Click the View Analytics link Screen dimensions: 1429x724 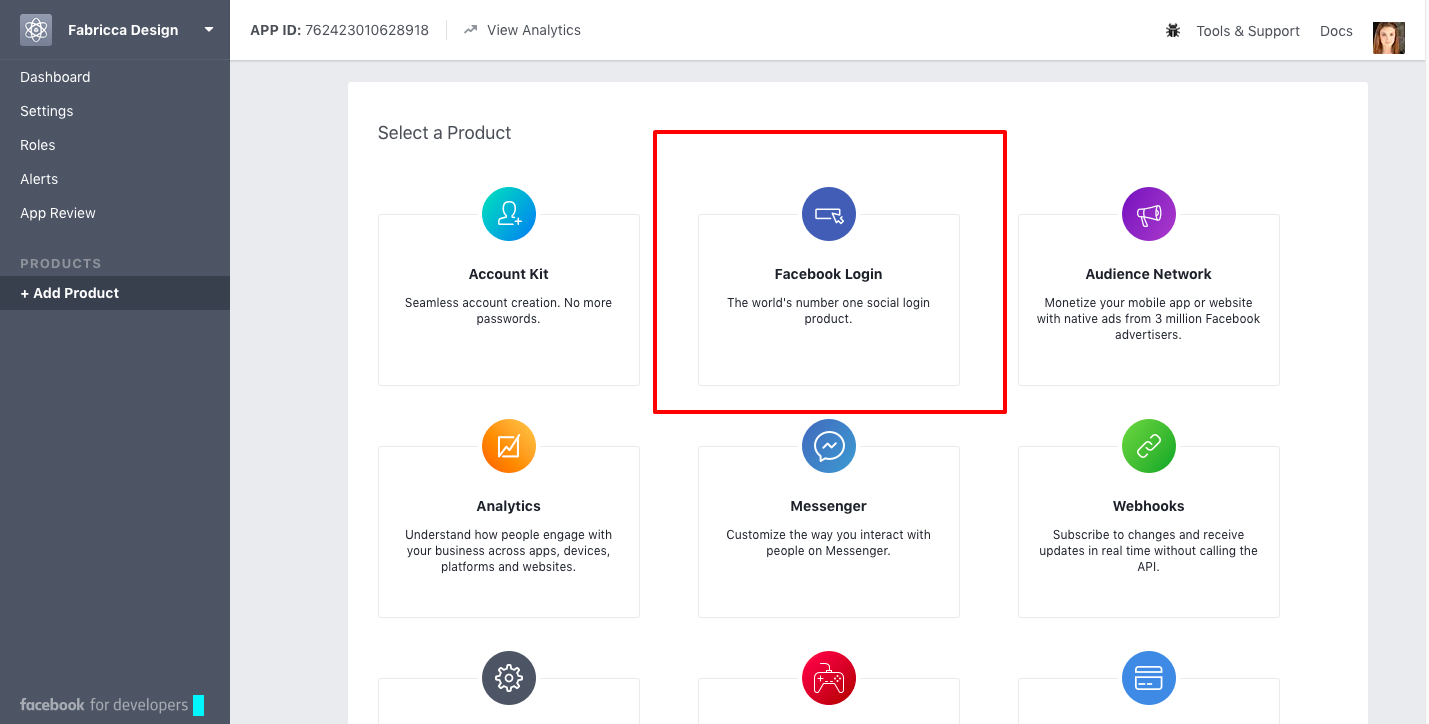532,30
